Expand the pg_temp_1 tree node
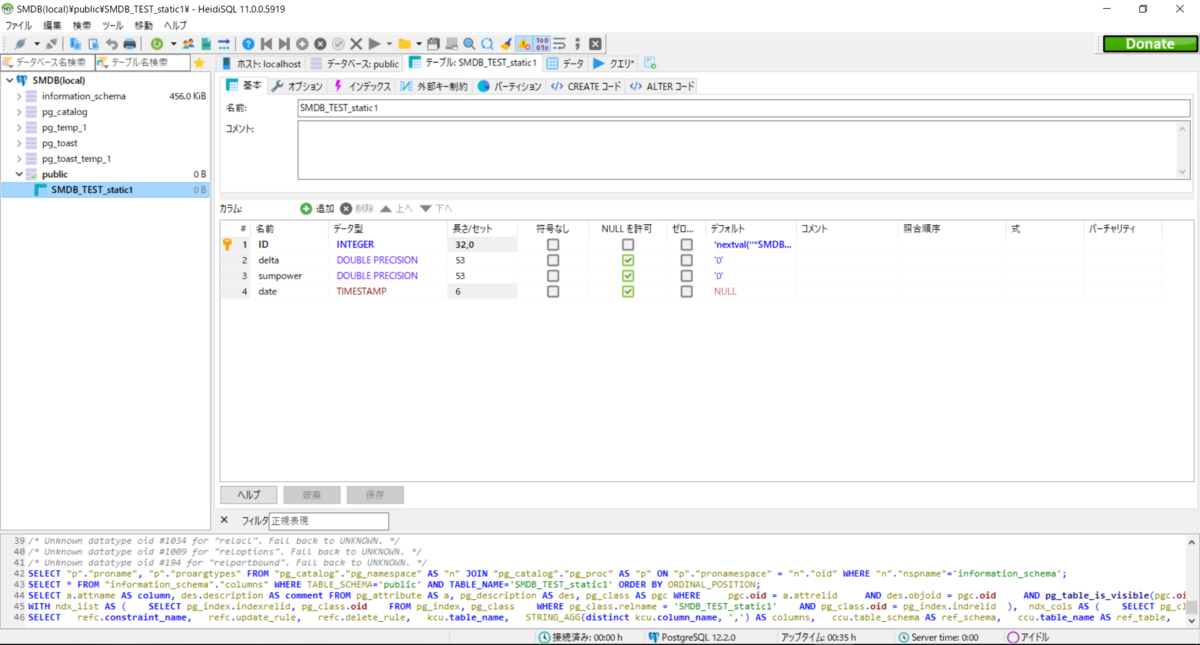The width and height of the screenshot is (1200, 645). click(x=19, y=127)
